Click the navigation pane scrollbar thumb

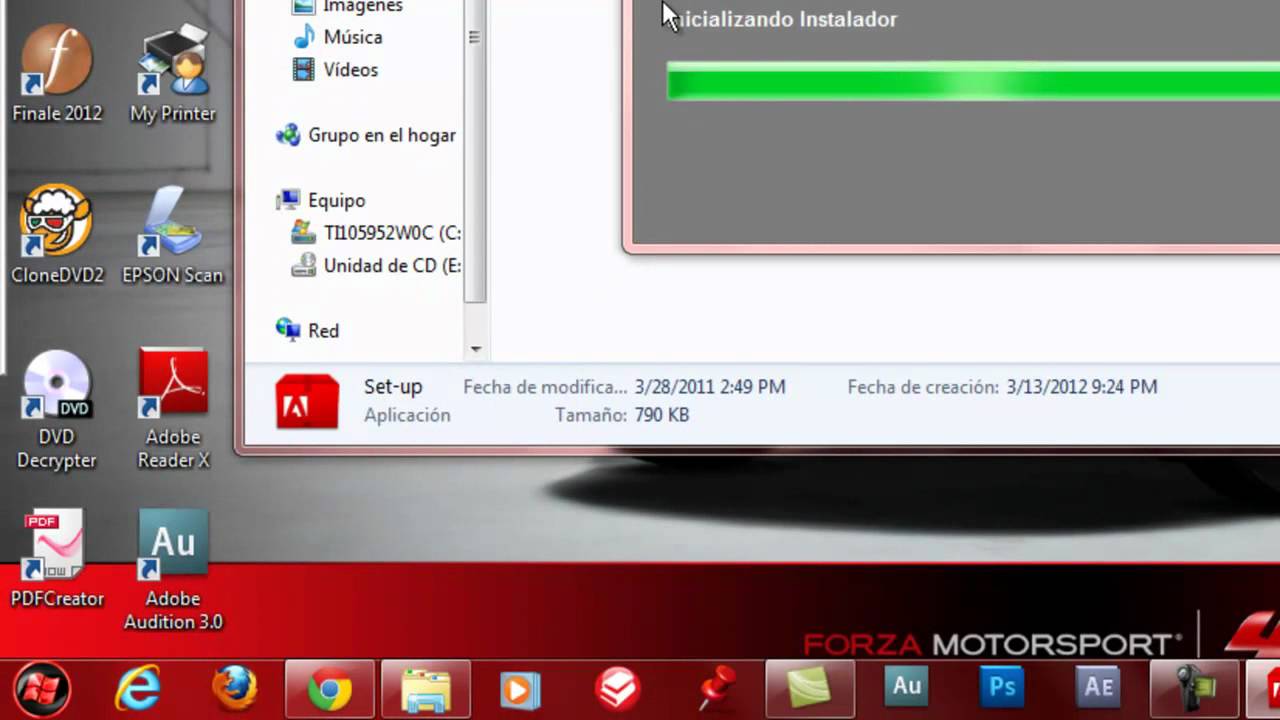pyautogui.click(x=475, y=150)
